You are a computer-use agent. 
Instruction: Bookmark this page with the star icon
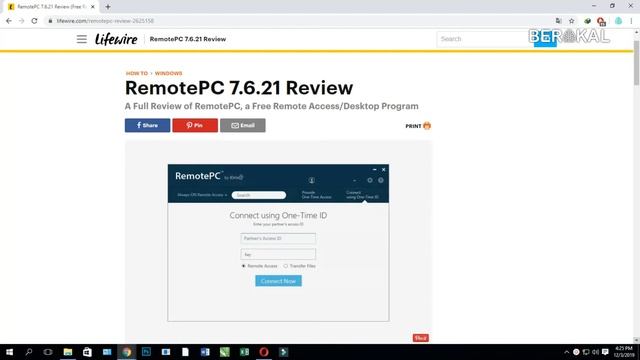coord(571,21)
